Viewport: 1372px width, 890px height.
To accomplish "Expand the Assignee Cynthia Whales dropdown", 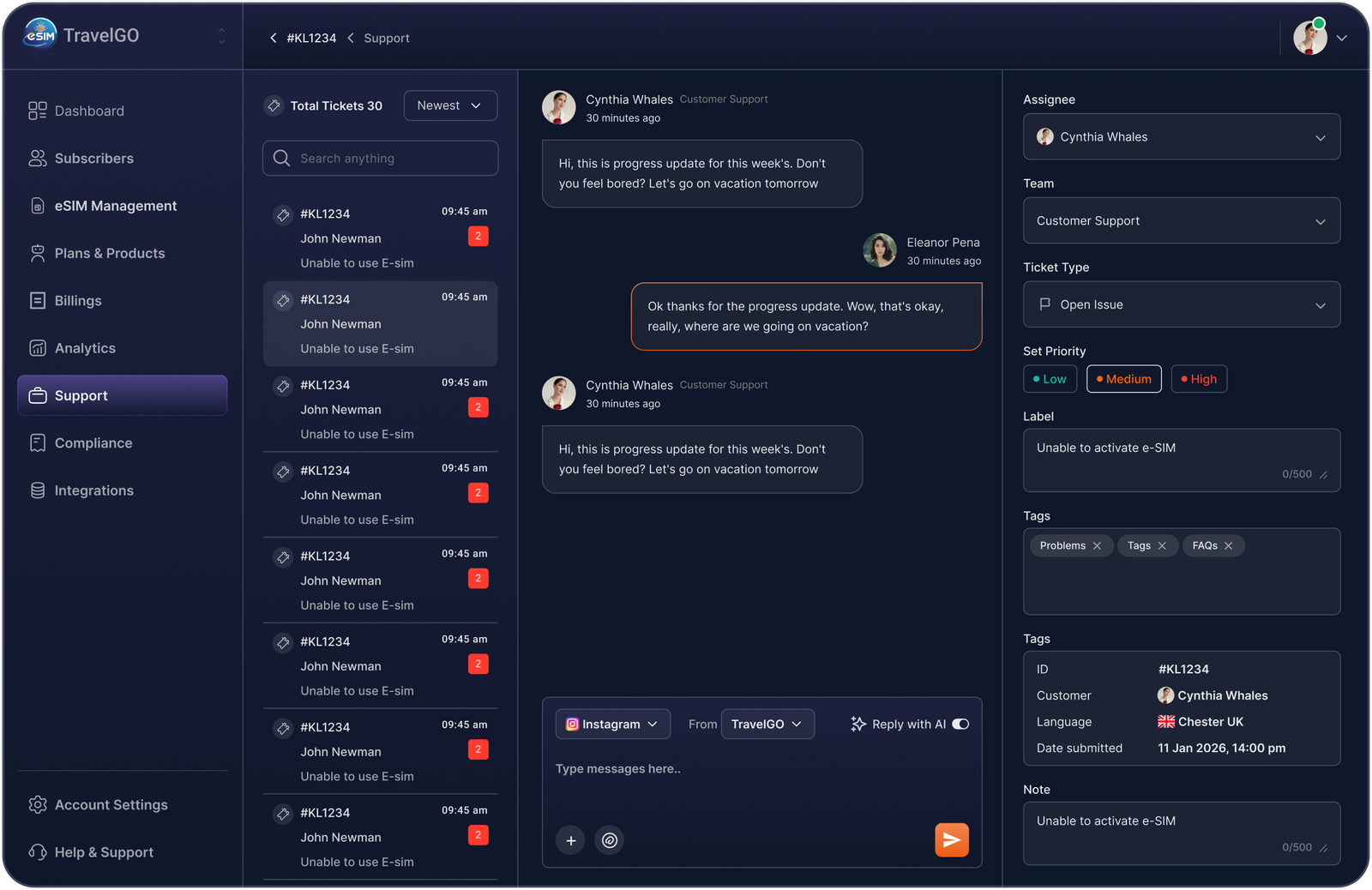I will pyautogui.click(x=1182, y=137).
